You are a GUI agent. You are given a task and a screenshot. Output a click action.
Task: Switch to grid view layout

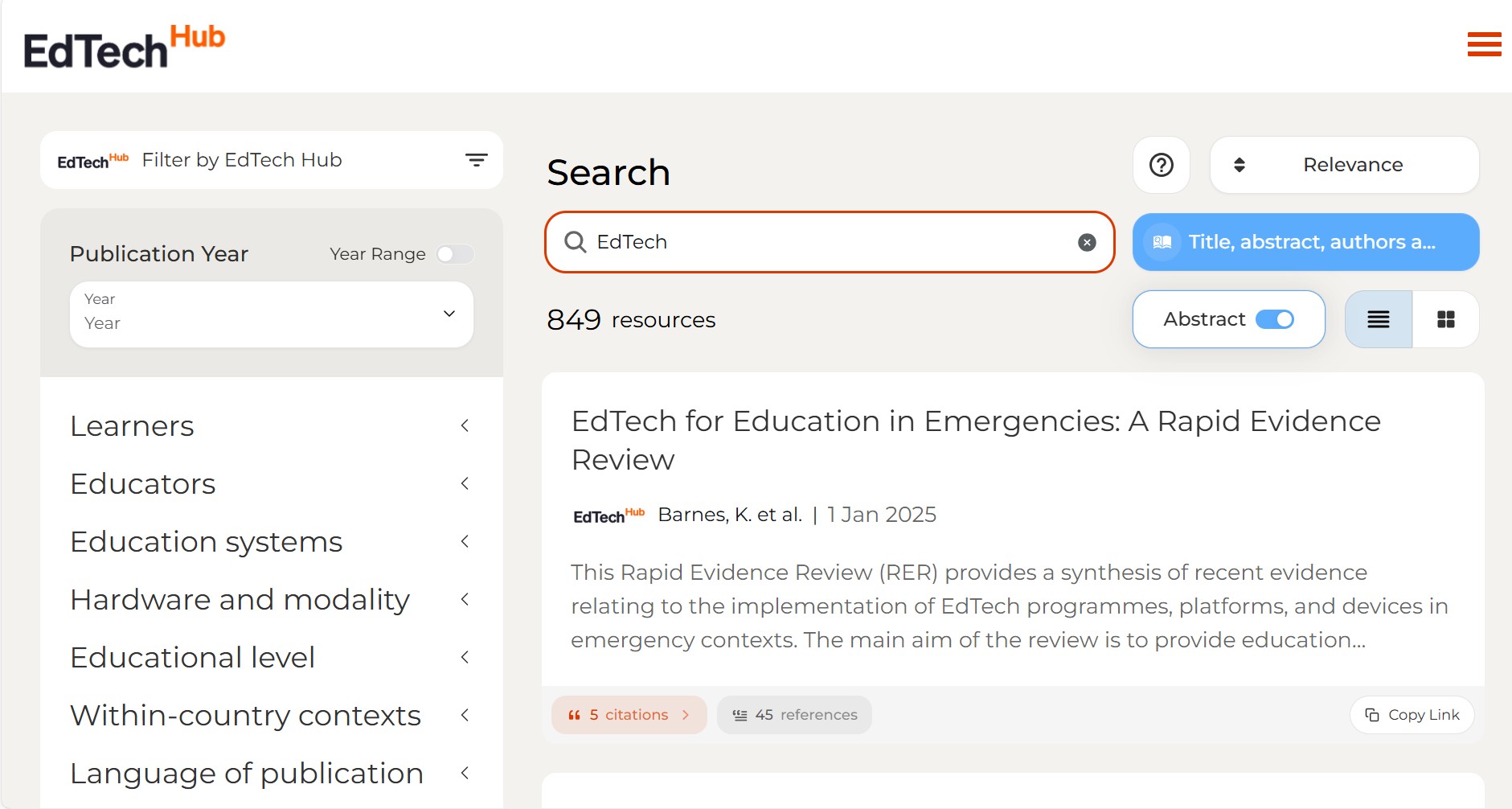point(1445,319)
